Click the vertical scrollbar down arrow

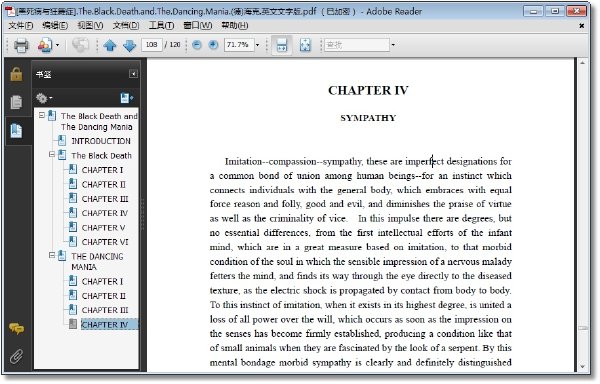(582, 367)
